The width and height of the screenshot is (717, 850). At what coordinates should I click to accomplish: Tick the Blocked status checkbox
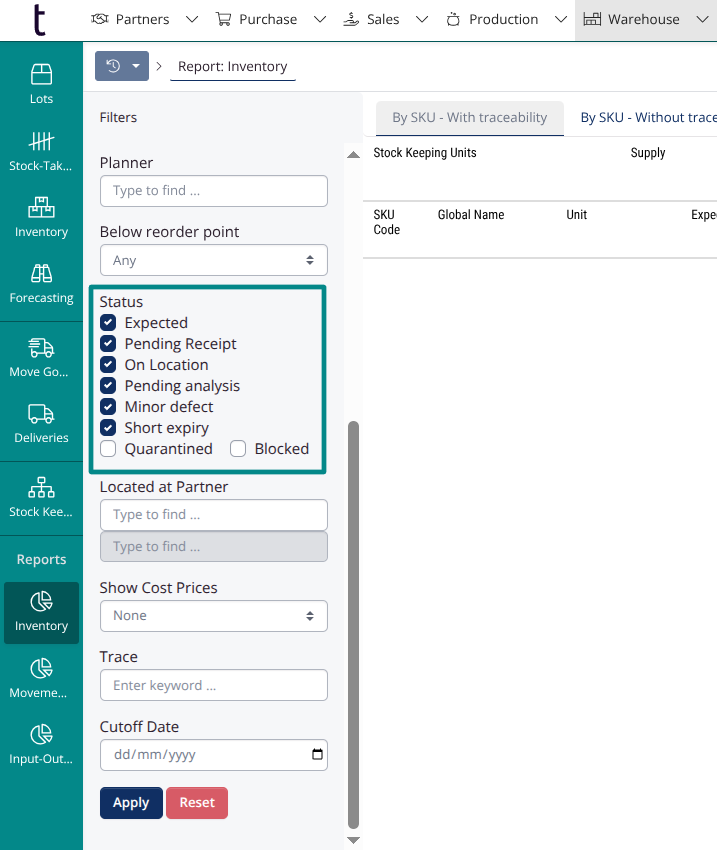tap(238, 449)
